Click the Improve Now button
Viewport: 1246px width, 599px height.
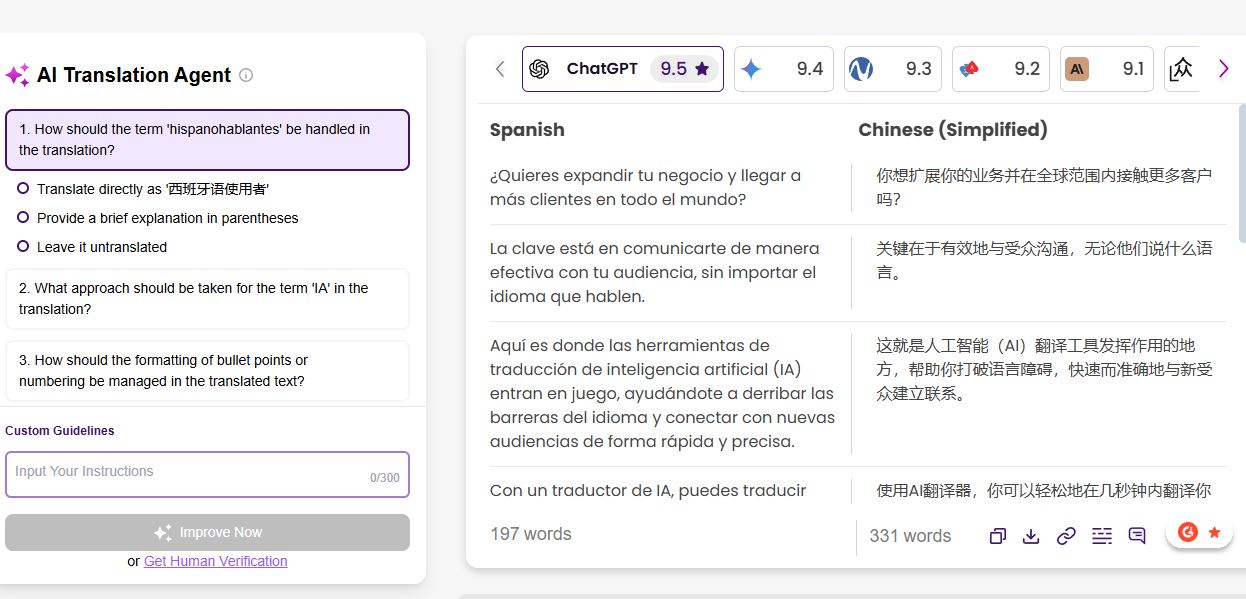(207, 532)
